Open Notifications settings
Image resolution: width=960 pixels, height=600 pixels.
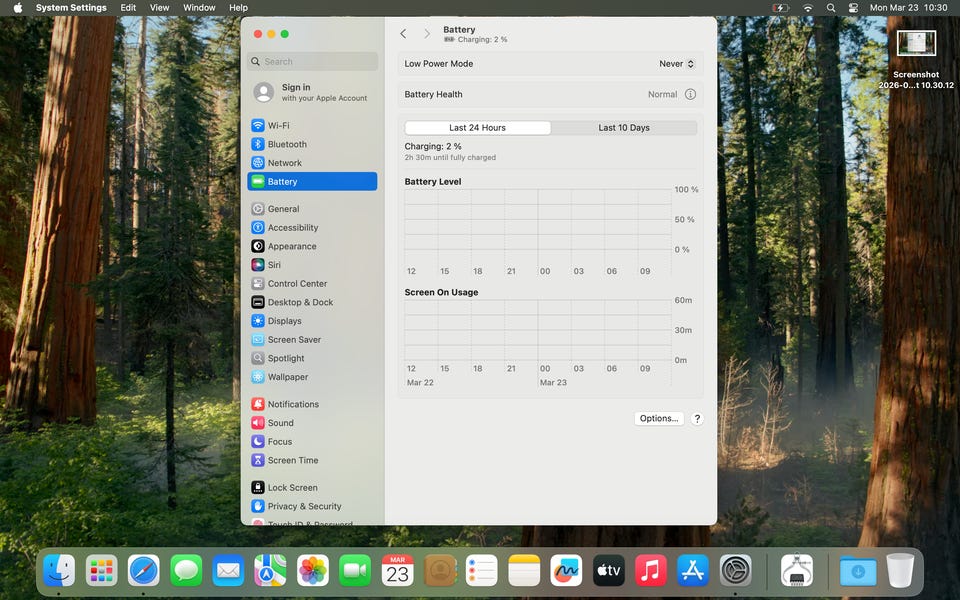pyautogui.click(x=292, y=404)
